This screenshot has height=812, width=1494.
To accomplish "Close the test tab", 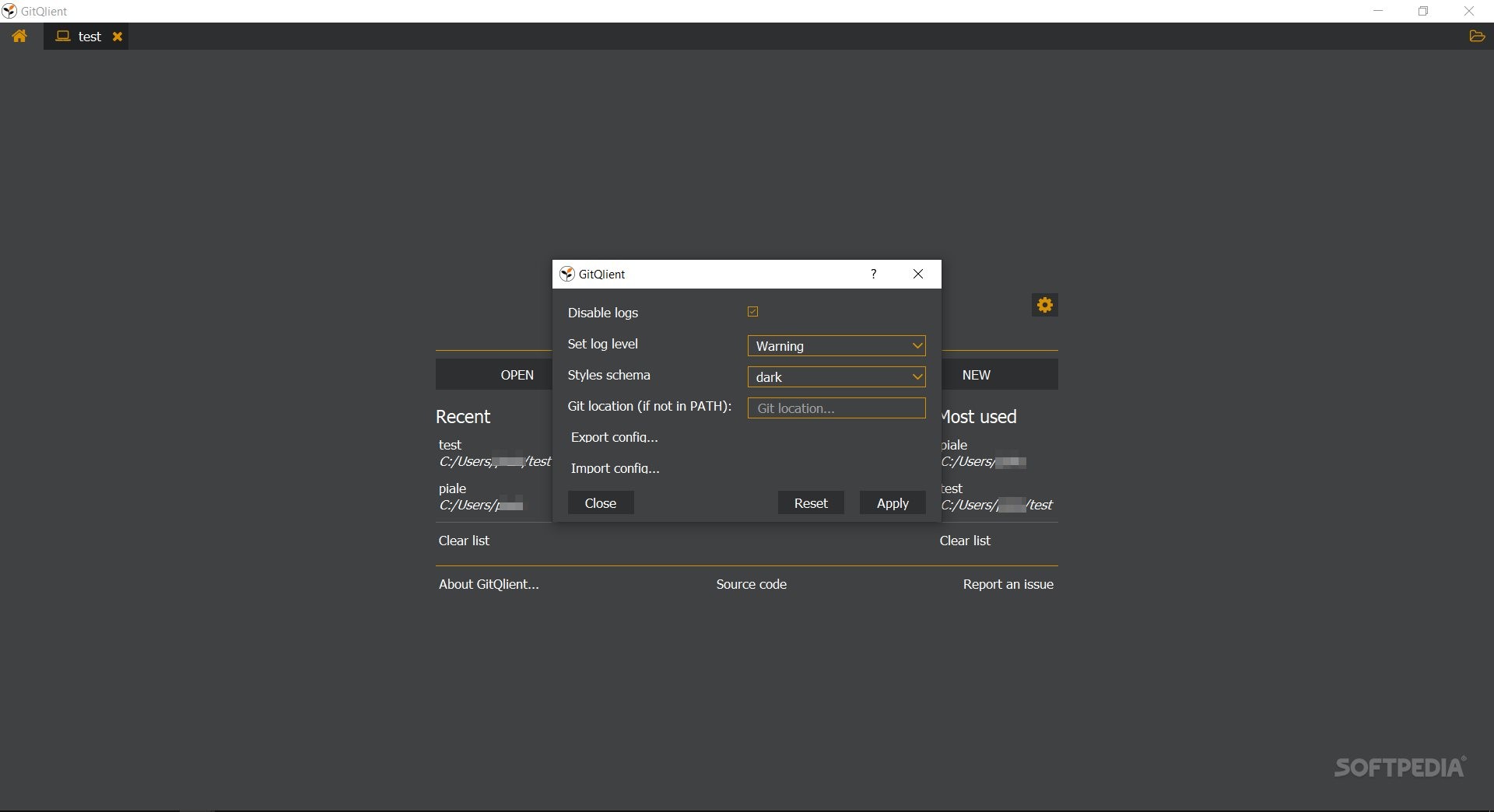I will pyautogui.click(x=117, y=37).
